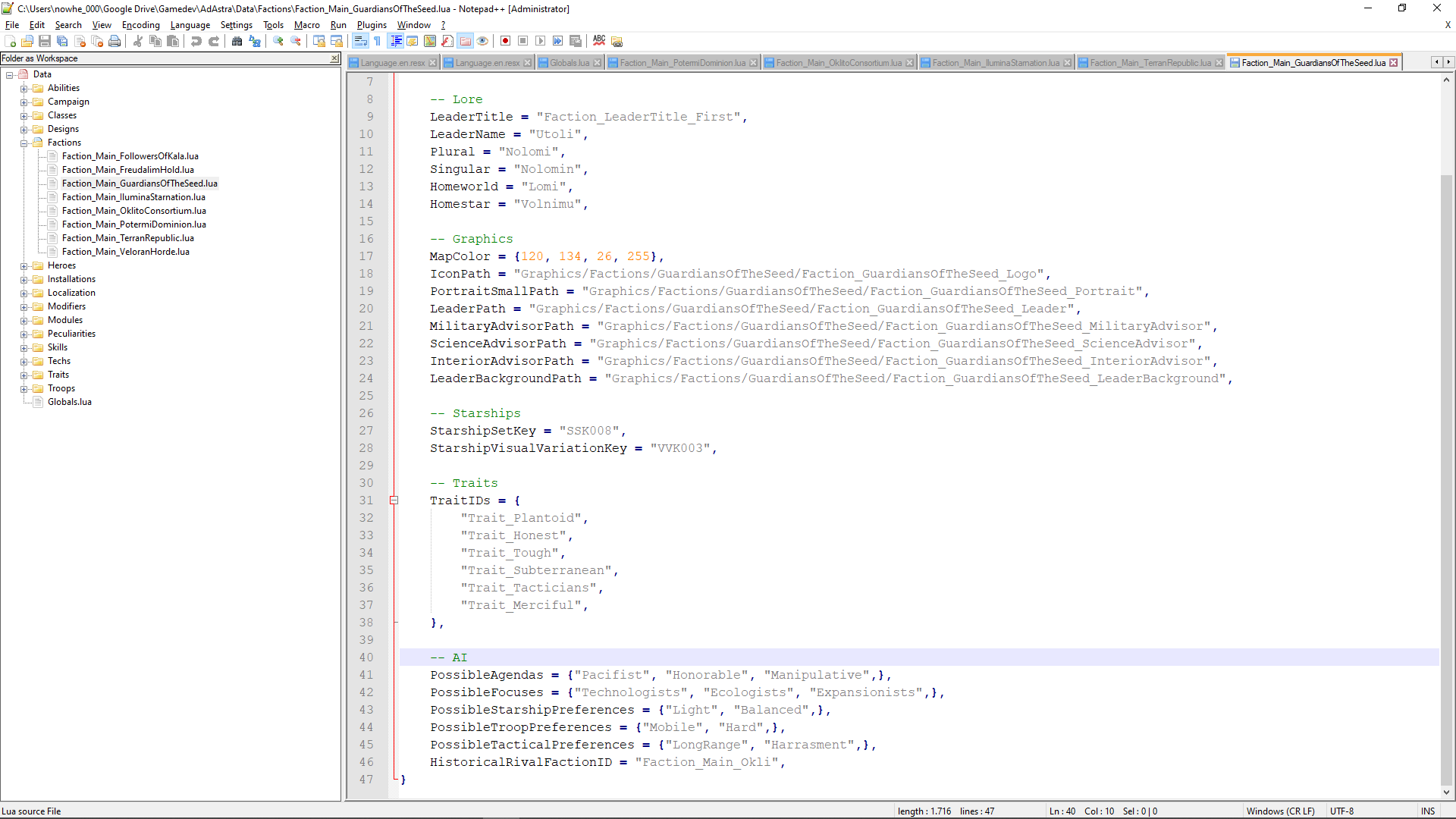Collapse the Factions folder node
Screen dimensions: 1456x819
click(24, 143)
